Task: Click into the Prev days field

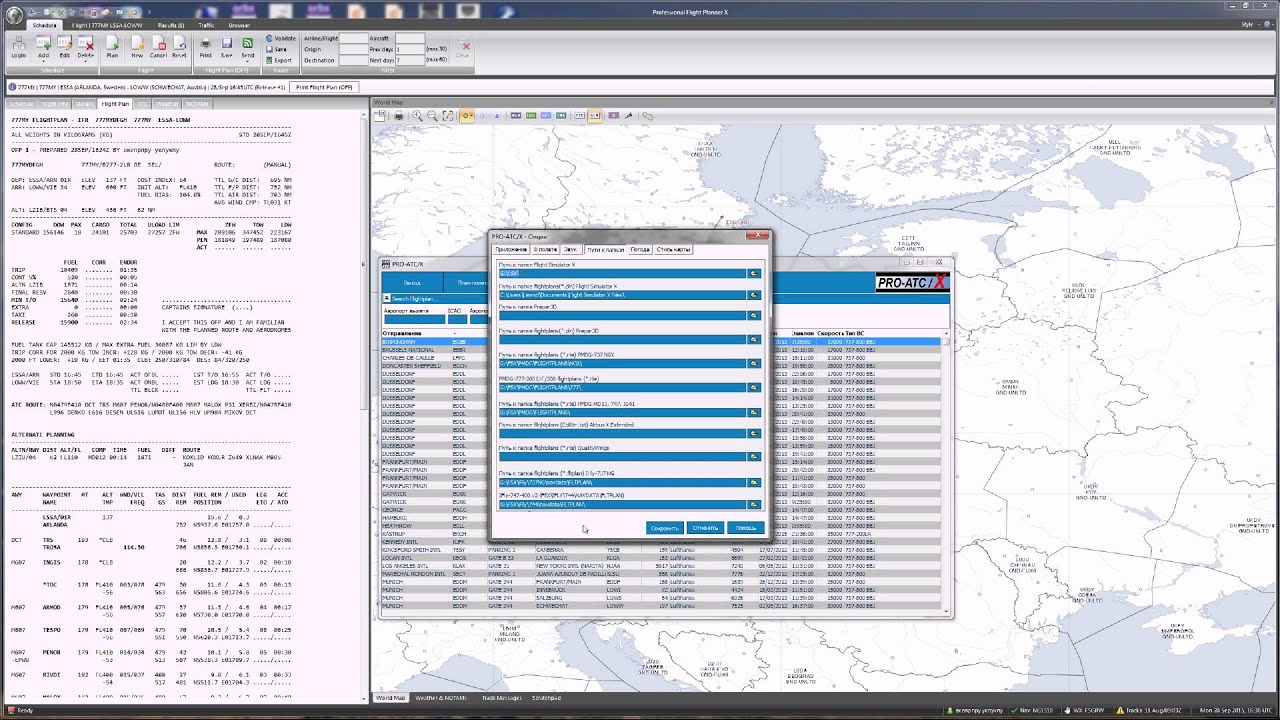Action: coord(411,49)
